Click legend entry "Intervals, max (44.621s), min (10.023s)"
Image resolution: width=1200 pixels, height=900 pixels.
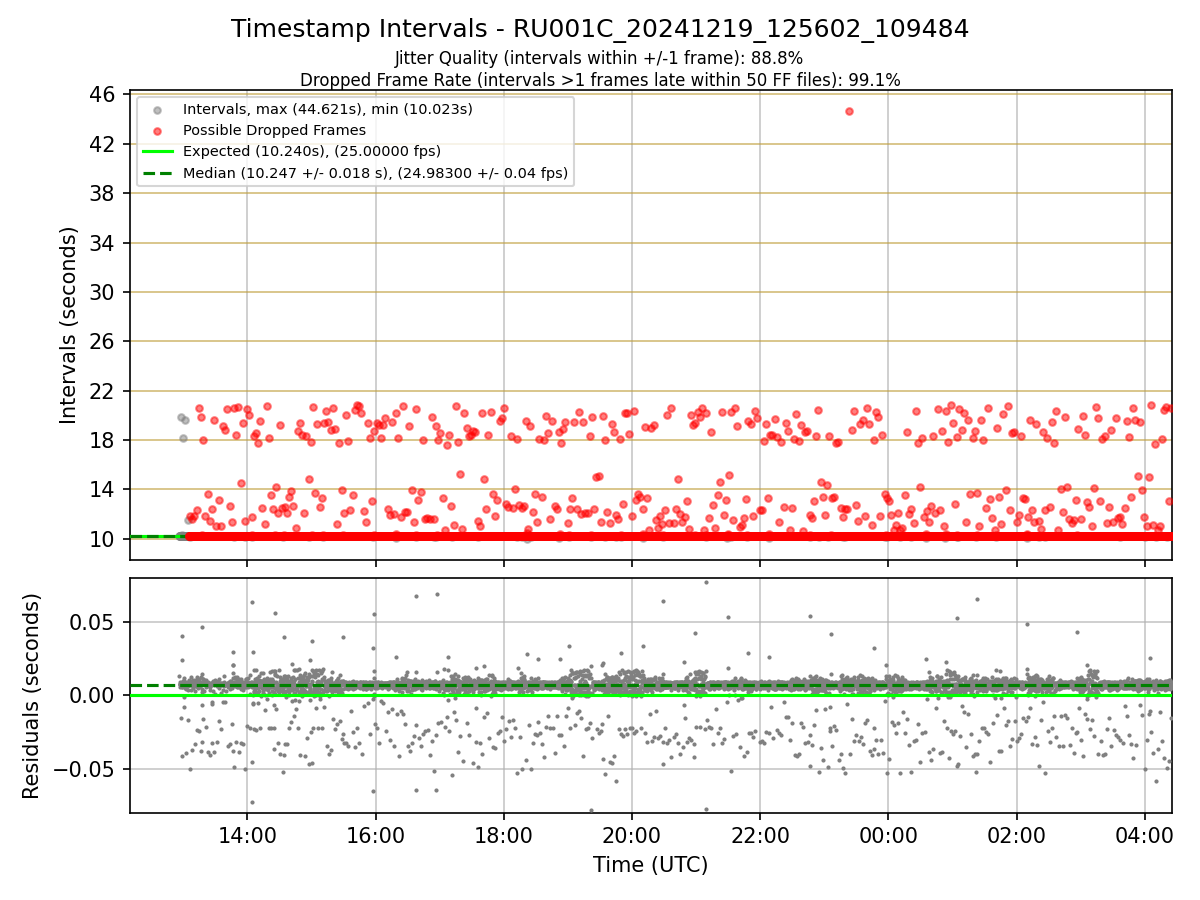click(x=328, y=108)
